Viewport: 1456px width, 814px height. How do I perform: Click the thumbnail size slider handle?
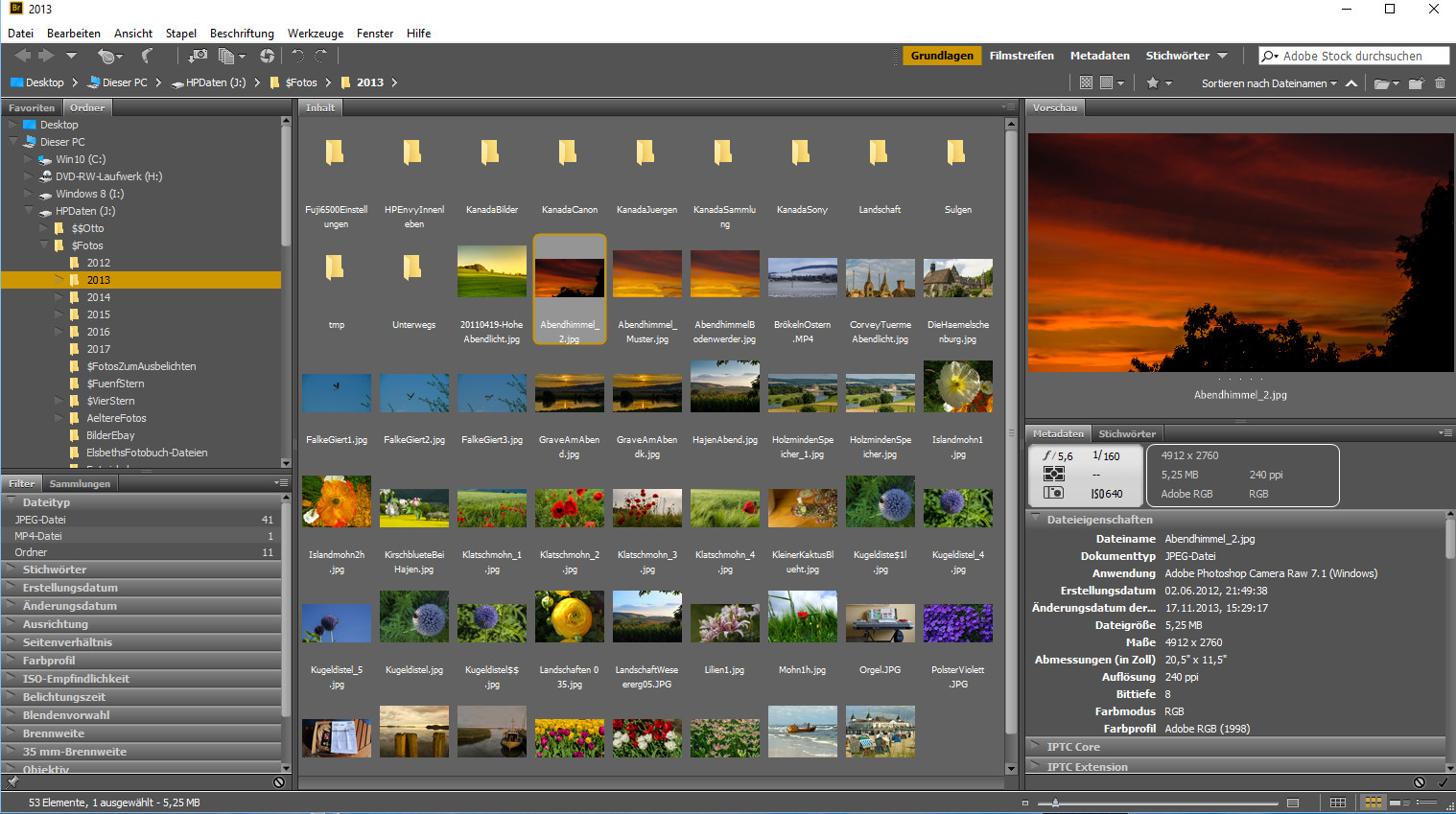[x=1056, y=802]
